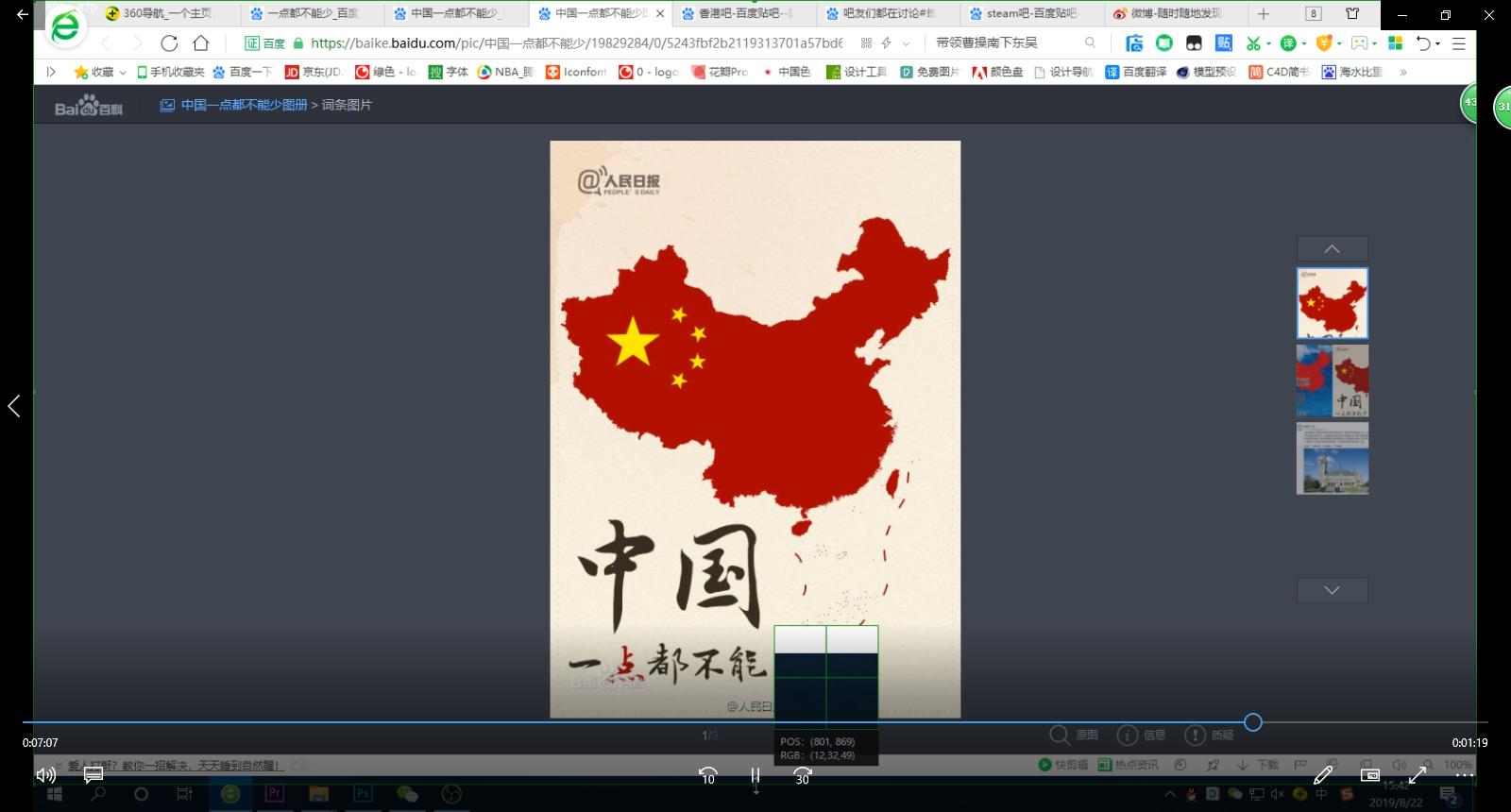Click the Baidu Baike logo
The image size is (1511, 812).
pos(89,106)
